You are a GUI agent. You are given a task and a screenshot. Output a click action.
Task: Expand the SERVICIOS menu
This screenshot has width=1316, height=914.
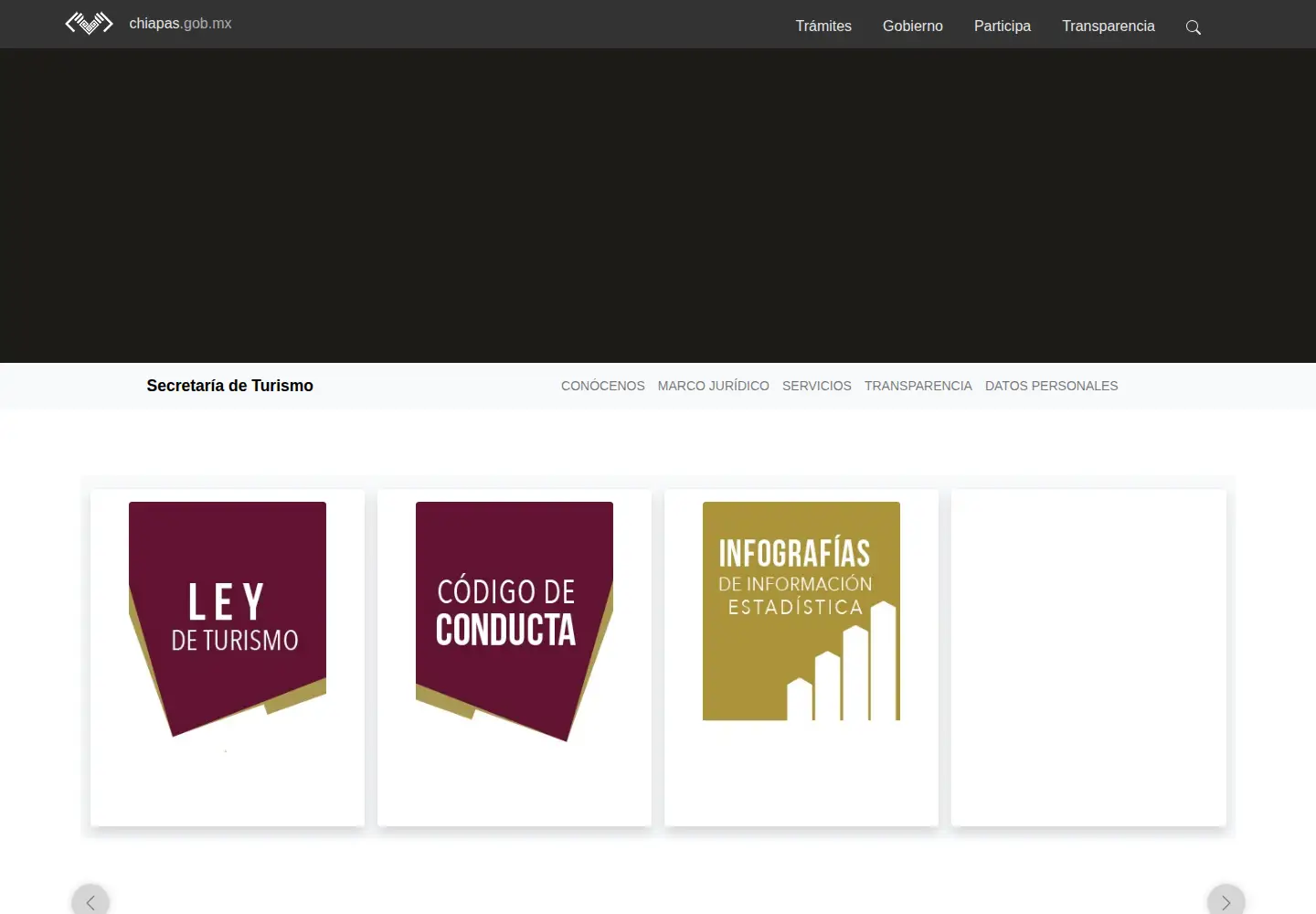pyautogui.click(x=817, y=386)
